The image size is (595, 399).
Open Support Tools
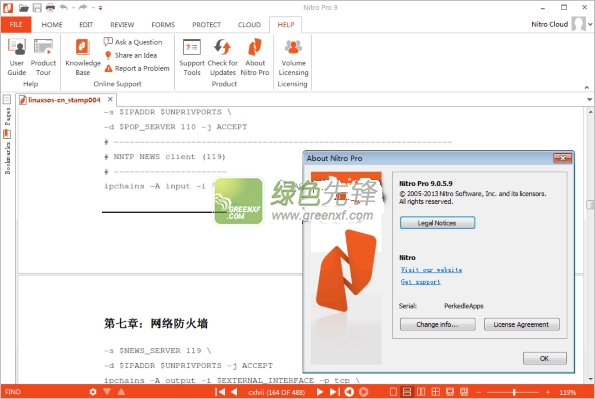(x=192, y=57)
